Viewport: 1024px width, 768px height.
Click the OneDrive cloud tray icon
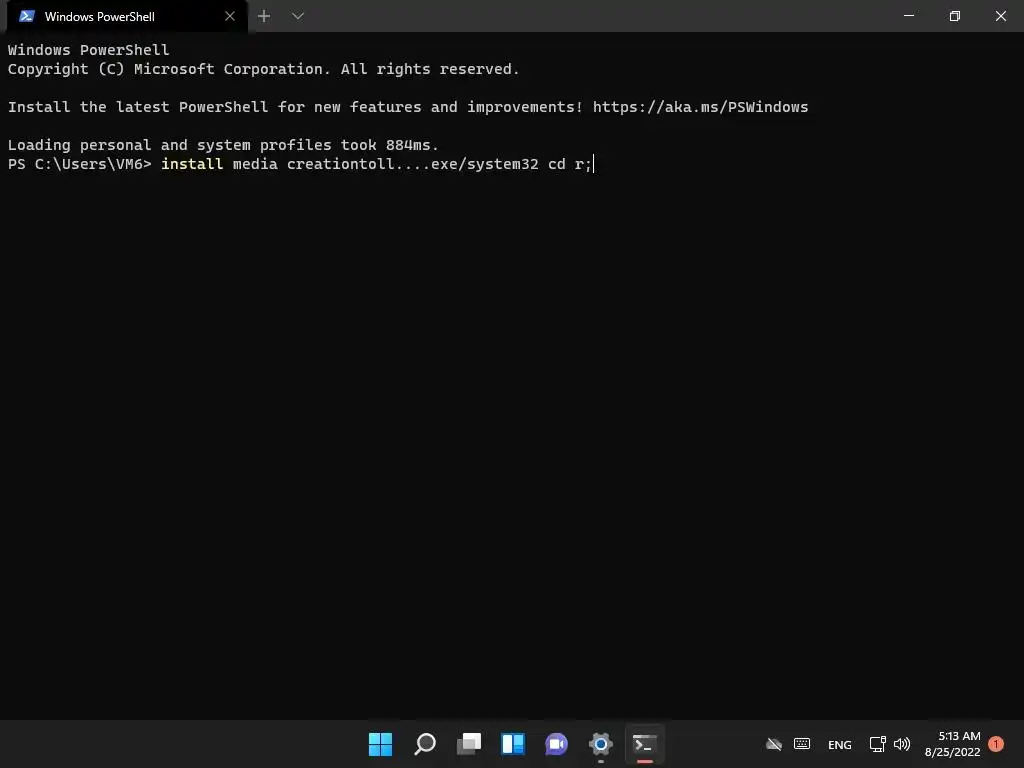coord(774,744)
